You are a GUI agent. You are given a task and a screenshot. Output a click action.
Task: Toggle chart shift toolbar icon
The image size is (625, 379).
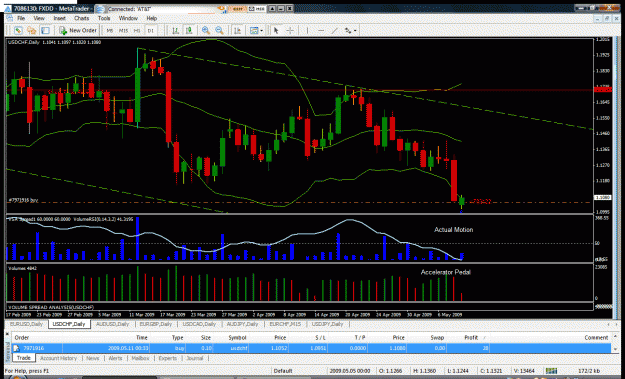(x=237, y=30)
